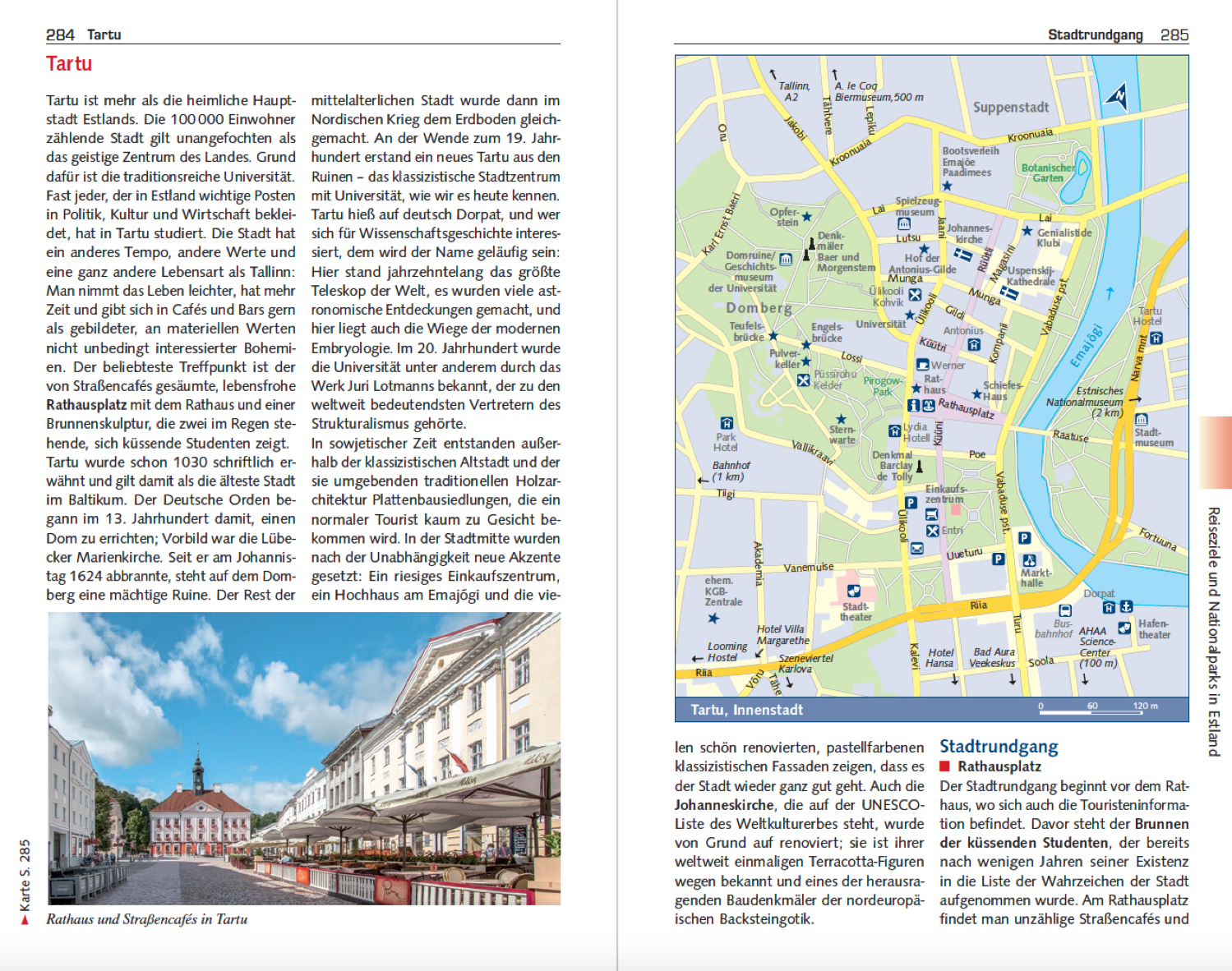Click the red square bullet before Rathausplatz subheading

pos(945,766)
